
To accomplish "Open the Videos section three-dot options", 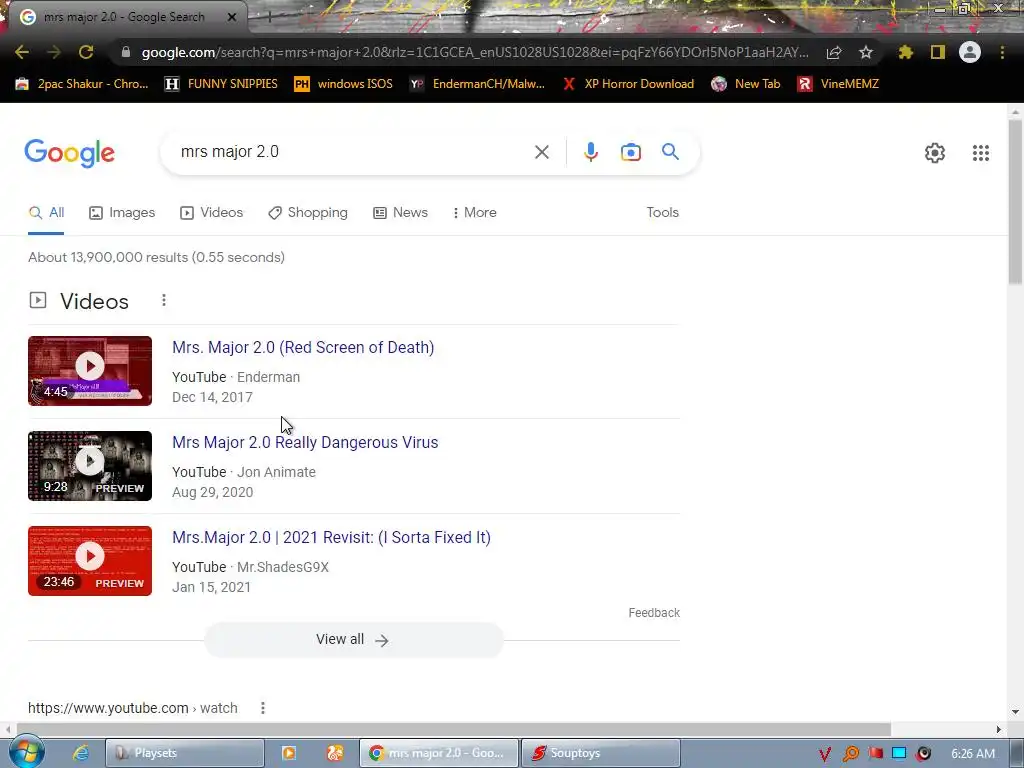I will point(164,300).
